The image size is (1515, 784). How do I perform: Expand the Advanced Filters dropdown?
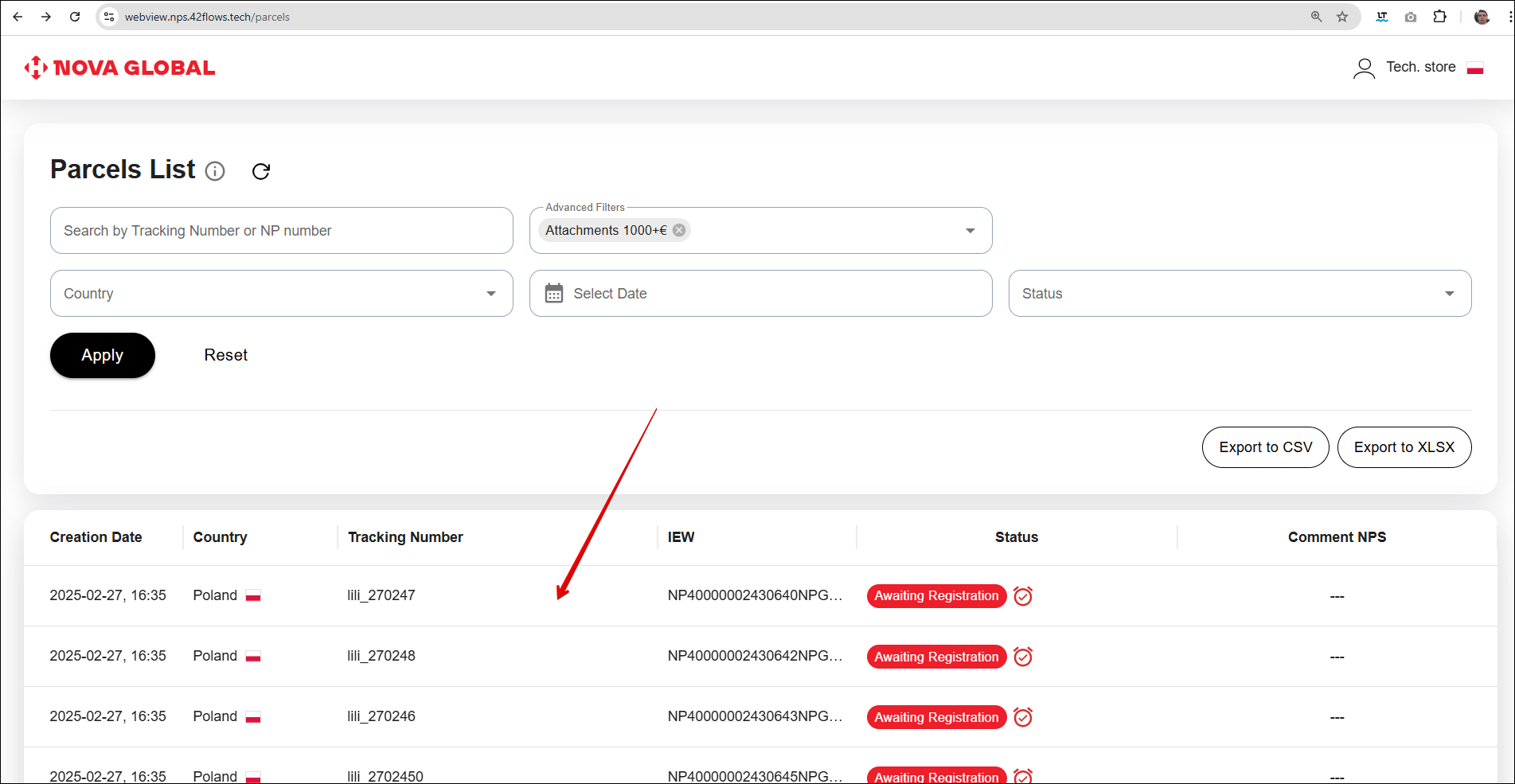970,231
